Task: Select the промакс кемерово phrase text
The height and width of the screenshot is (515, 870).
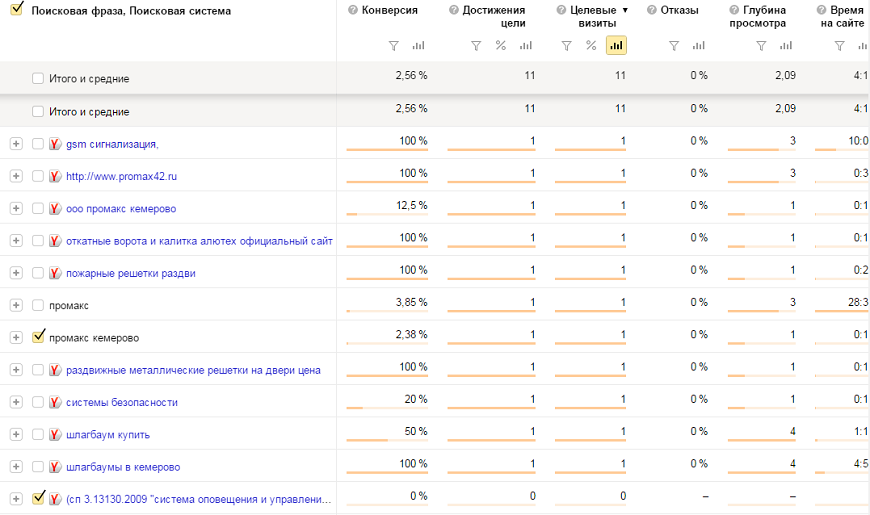Action: pos(94,338)
